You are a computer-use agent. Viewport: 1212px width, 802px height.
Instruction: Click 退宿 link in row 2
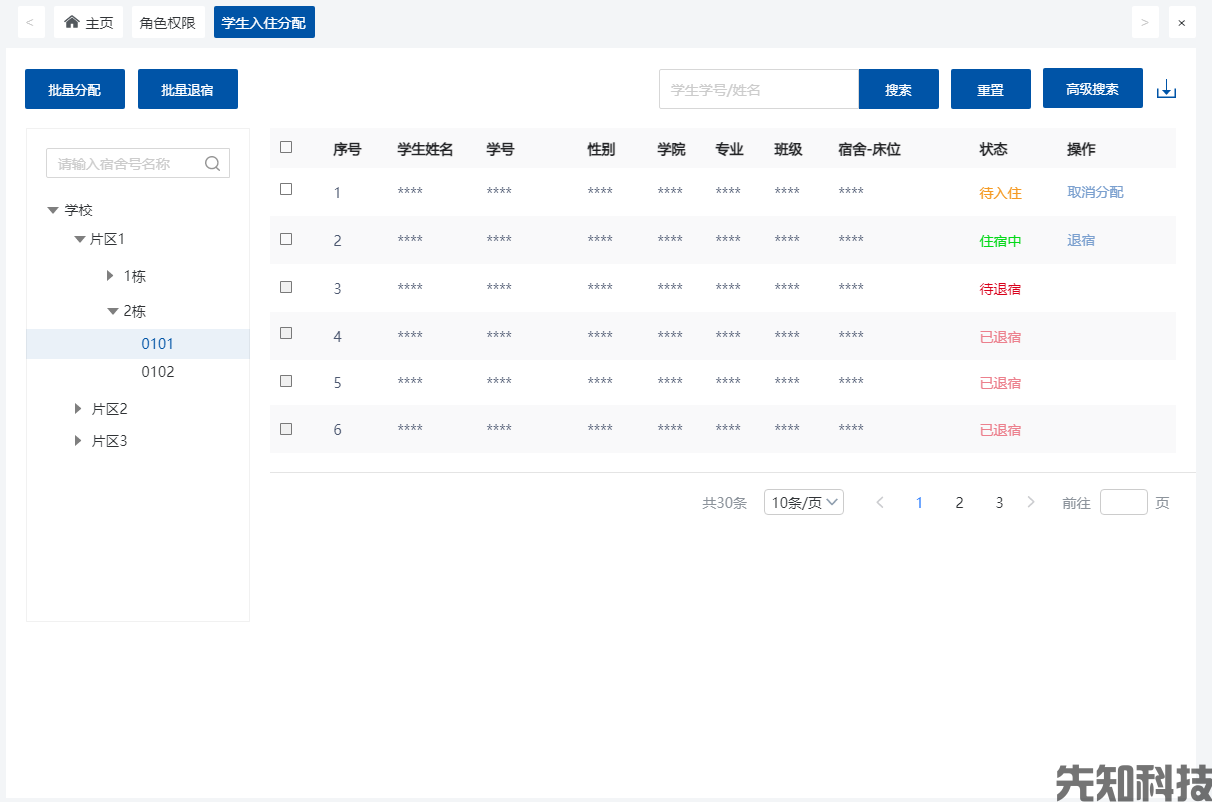pyautogui.click(x=1081, y=240)
